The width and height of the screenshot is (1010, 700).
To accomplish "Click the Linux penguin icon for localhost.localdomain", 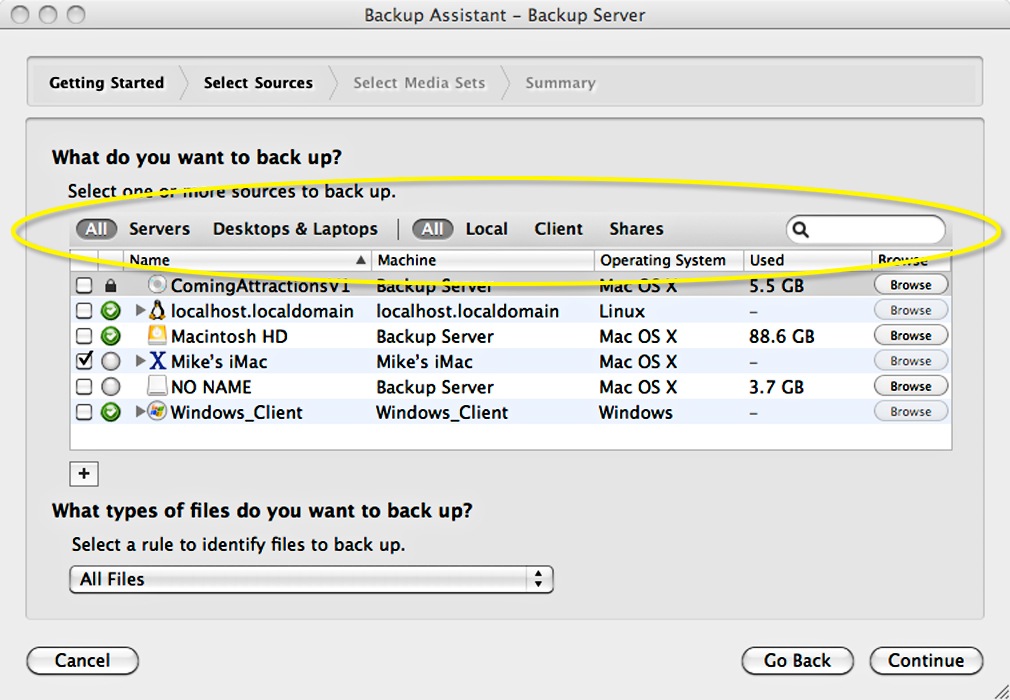I will click(x=157, y=310).
